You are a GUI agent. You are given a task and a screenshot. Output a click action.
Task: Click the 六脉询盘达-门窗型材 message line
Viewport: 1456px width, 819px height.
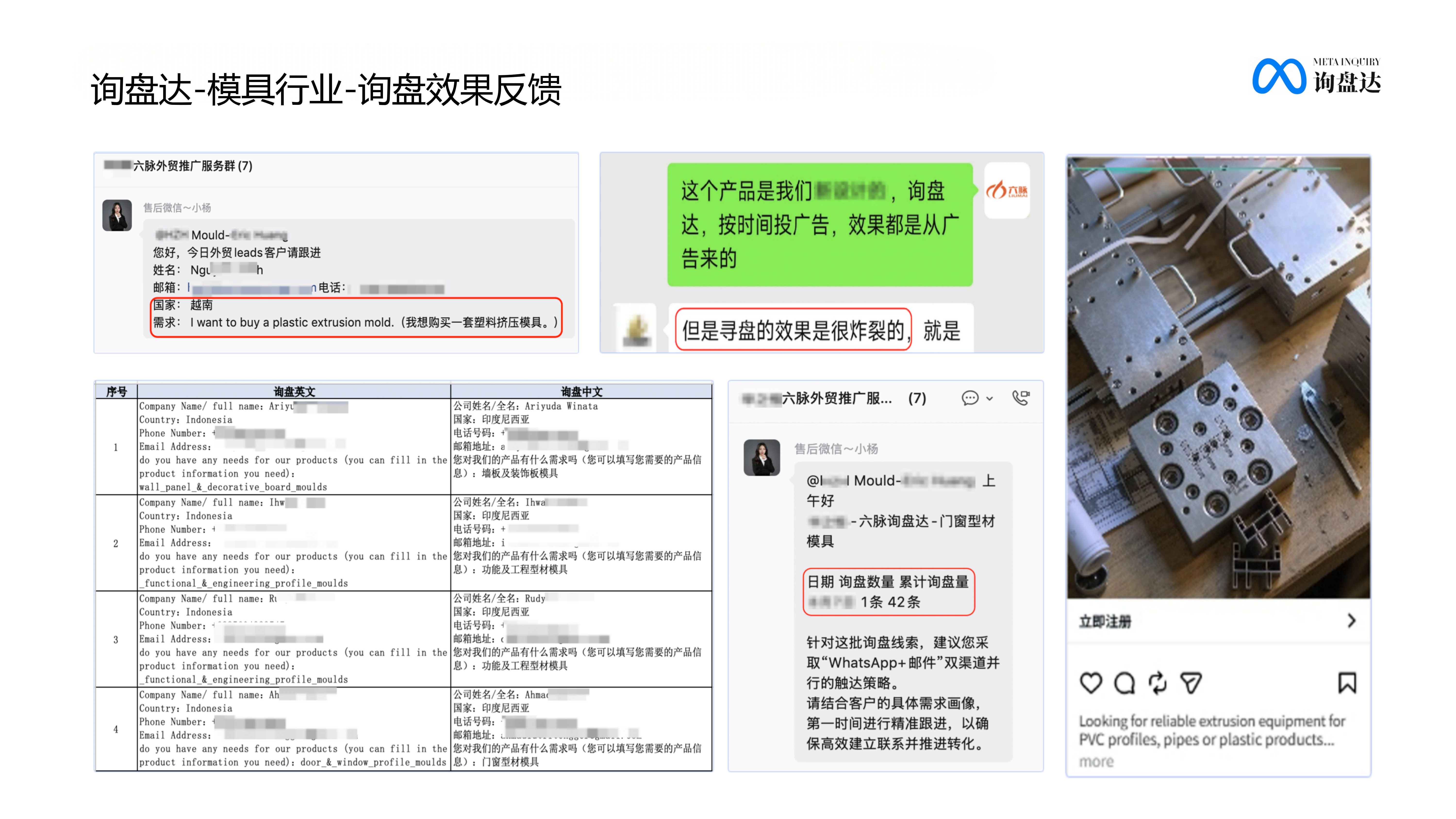pos(901,531)
